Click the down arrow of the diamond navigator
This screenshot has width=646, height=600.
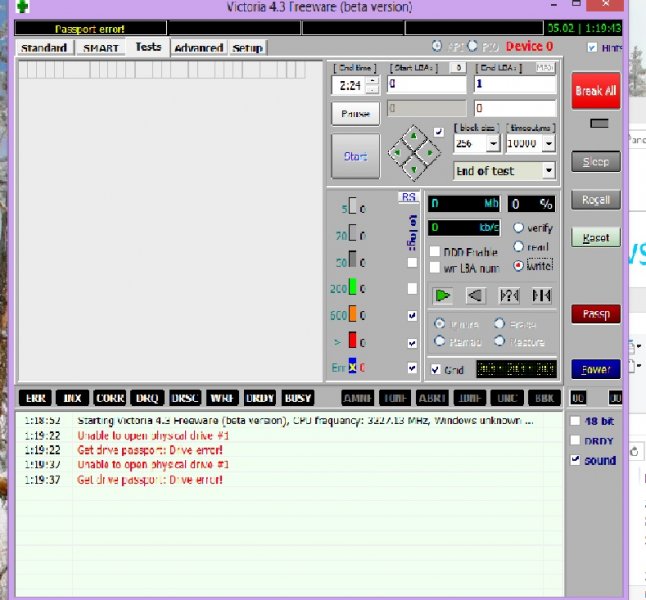414,169
